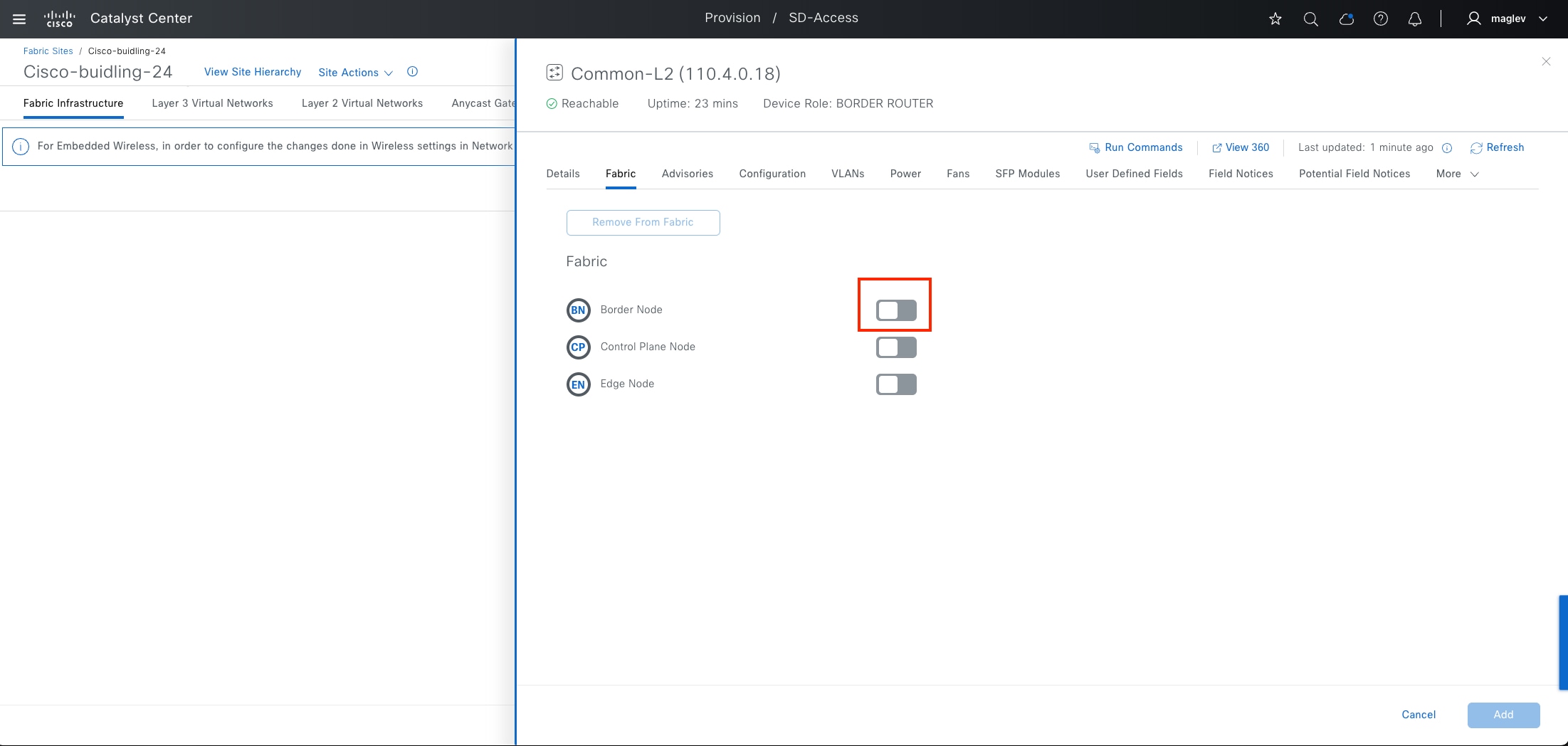The image size is (1568, 746).
Task: Click the Add button
Action: [x=1503, y=715]
